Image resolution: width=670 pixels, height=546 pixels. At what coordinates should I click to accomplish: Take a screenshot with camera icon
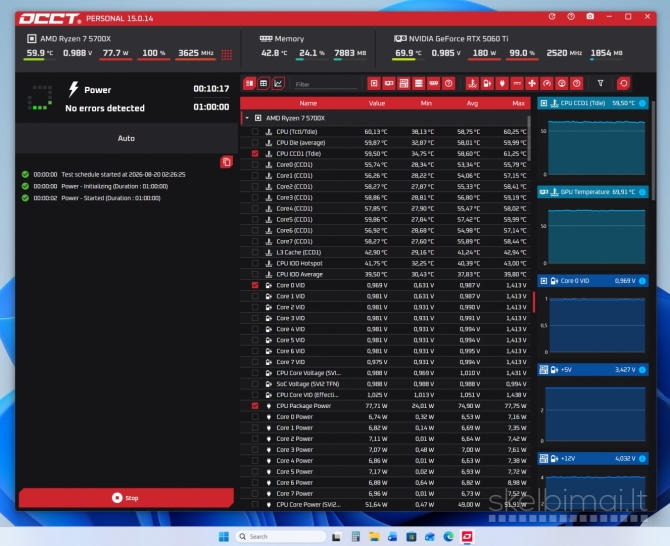[590, 17]
